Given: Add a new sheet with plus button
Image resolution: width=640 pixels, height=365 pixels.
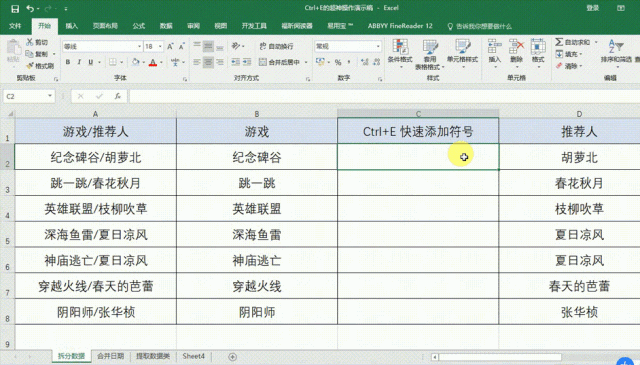Looking at the screenshot, I should coord(233,357).
